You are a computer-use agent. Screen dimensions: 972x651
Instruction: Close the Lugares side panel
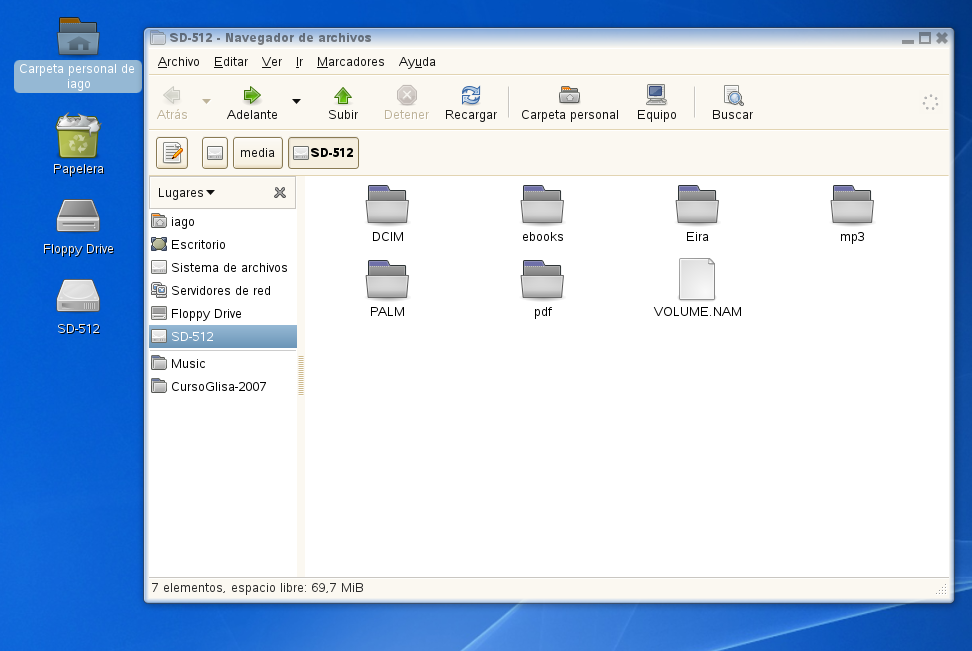[280, 192]
